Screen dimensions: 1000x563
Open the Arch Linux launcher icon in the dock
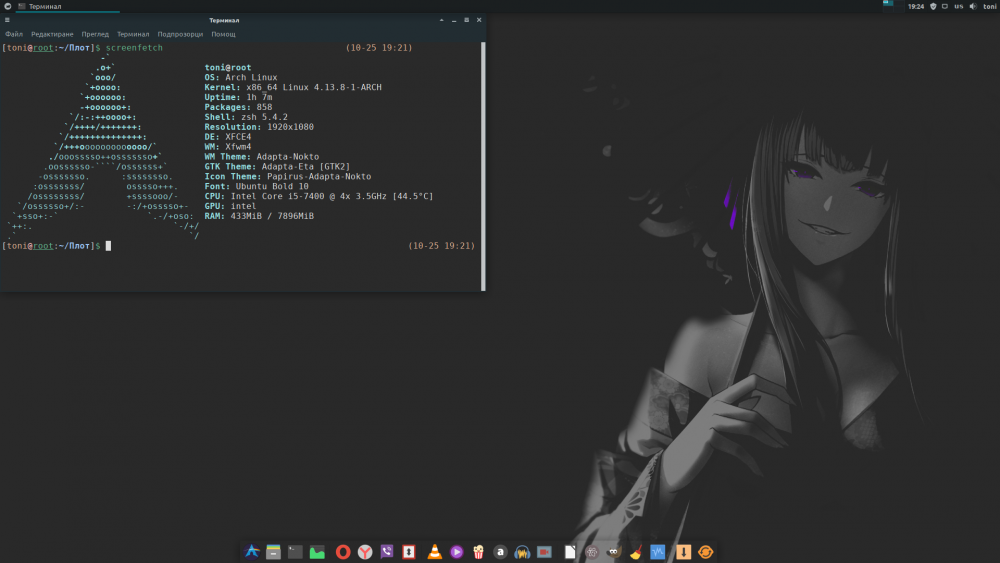pyautogui.click(x=252, y=552)
